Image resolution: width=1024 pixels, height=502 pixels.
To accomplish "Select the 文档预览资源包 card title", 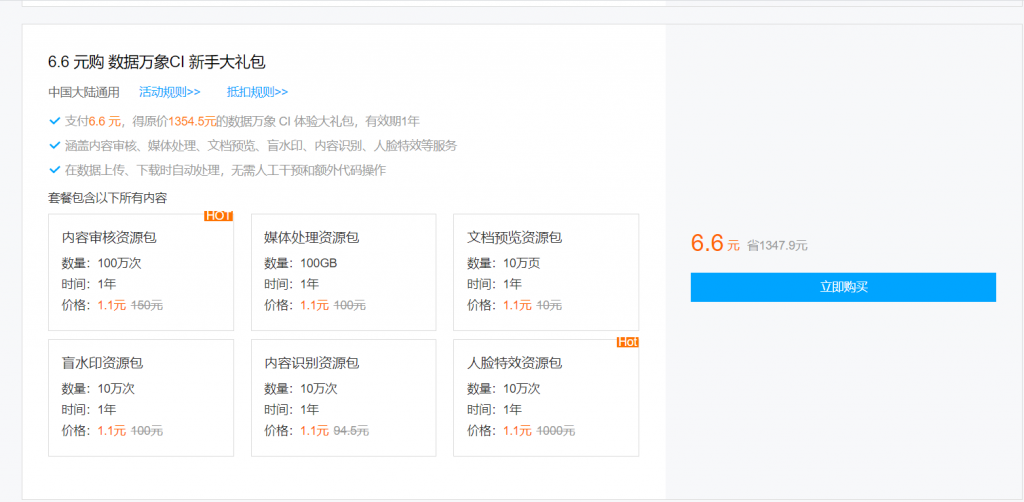I will [515, 238].
